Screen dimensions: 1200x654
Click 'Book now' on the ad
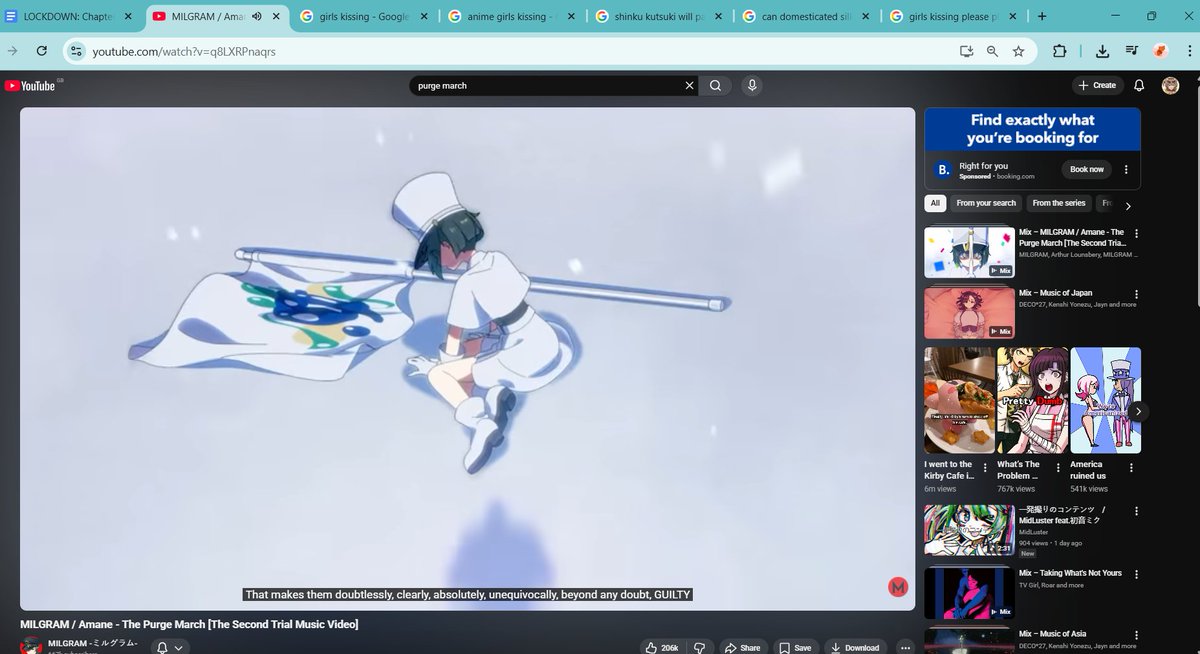[1087, 170]
